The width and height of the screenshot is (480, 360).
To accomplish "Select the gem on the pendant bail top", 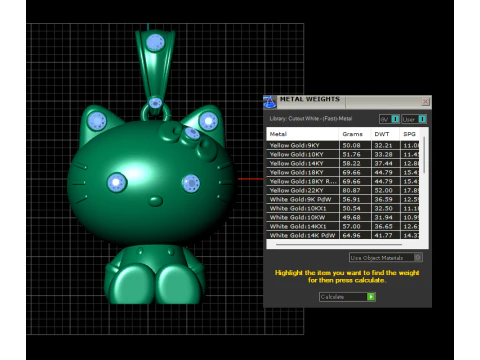I will click(x=155, y=43).
